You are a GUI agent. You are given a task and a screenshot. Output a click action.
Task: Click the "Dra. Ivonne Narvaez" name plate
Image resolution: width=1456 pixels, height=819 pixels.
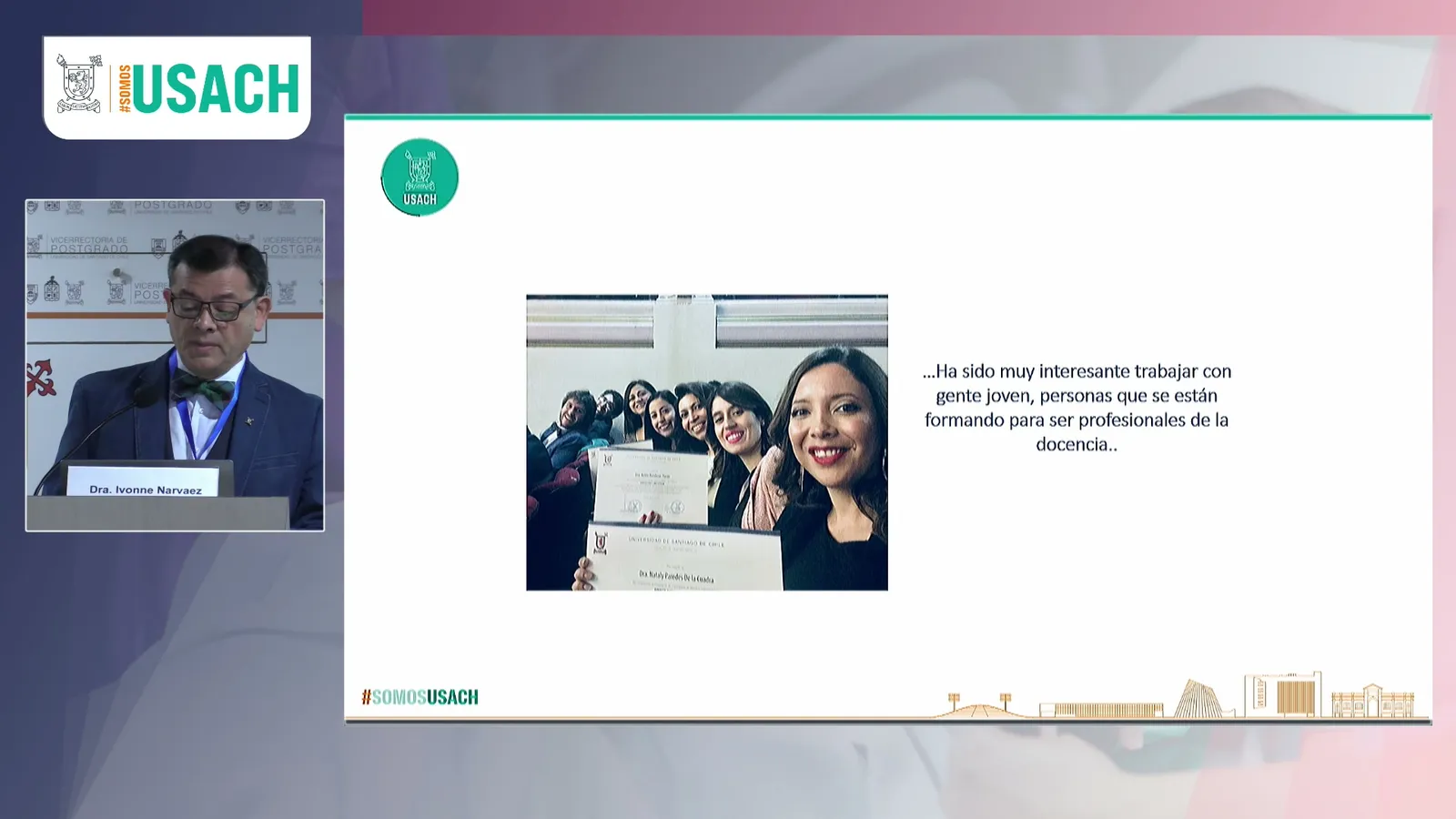[145, 482]
